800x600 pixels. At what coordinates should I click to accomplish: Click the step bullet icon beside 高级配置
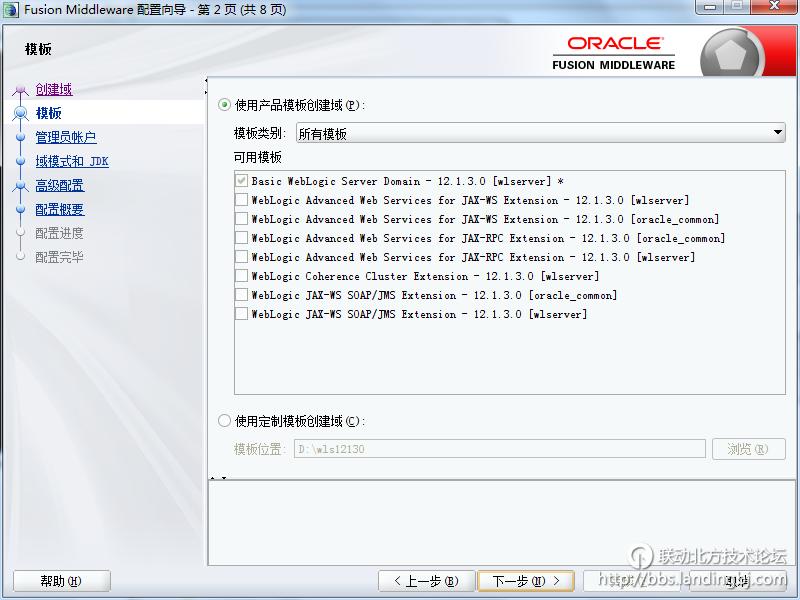point(20,185)
